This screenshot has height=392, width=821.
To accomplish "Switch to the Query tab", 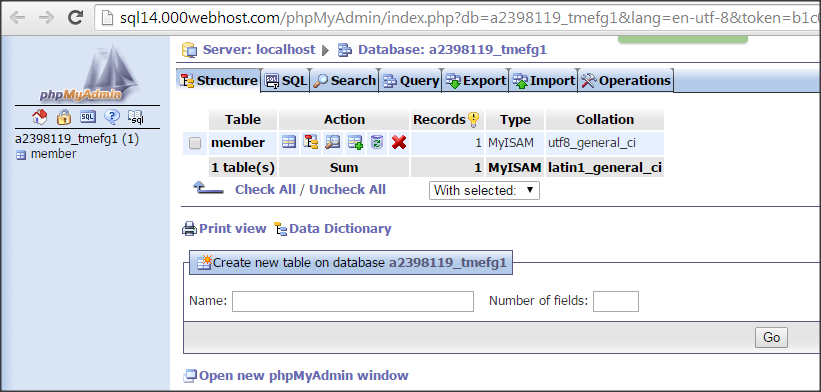I will pyautogui.click(x=410, y=81).
